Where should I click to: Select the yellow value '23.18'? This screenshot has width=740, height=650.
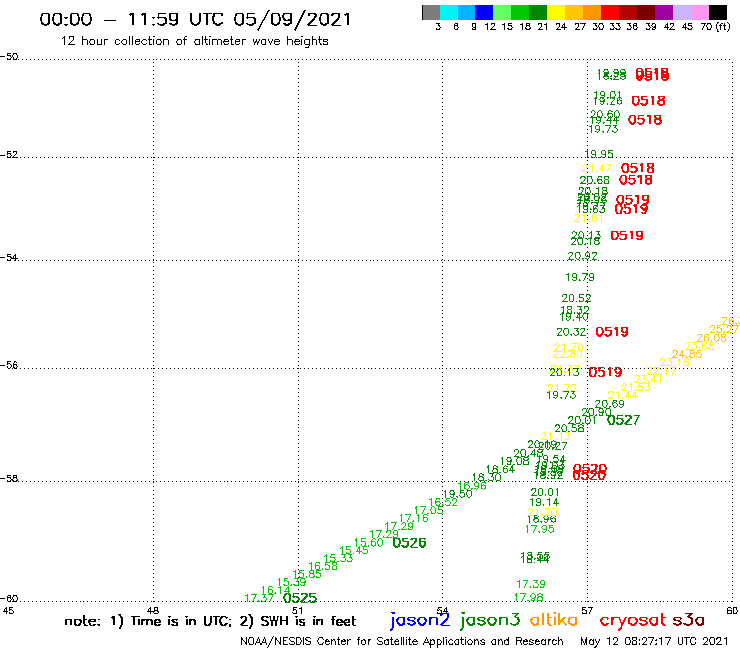coord(674,363)
